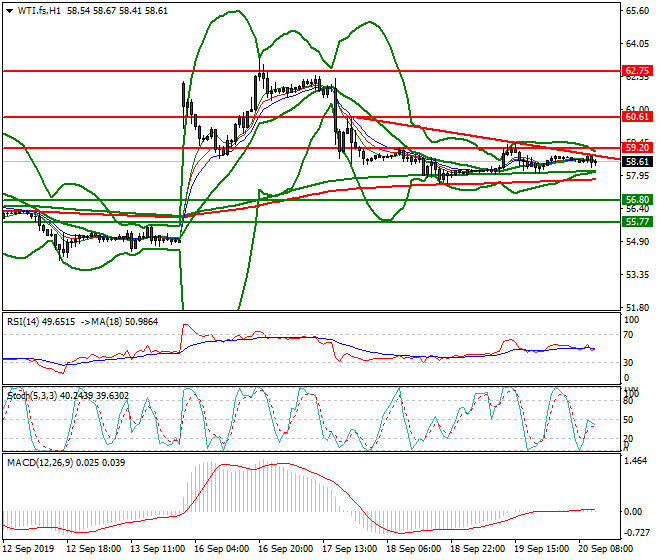Click the MACD zero-line value 0.00

point(633,512)
